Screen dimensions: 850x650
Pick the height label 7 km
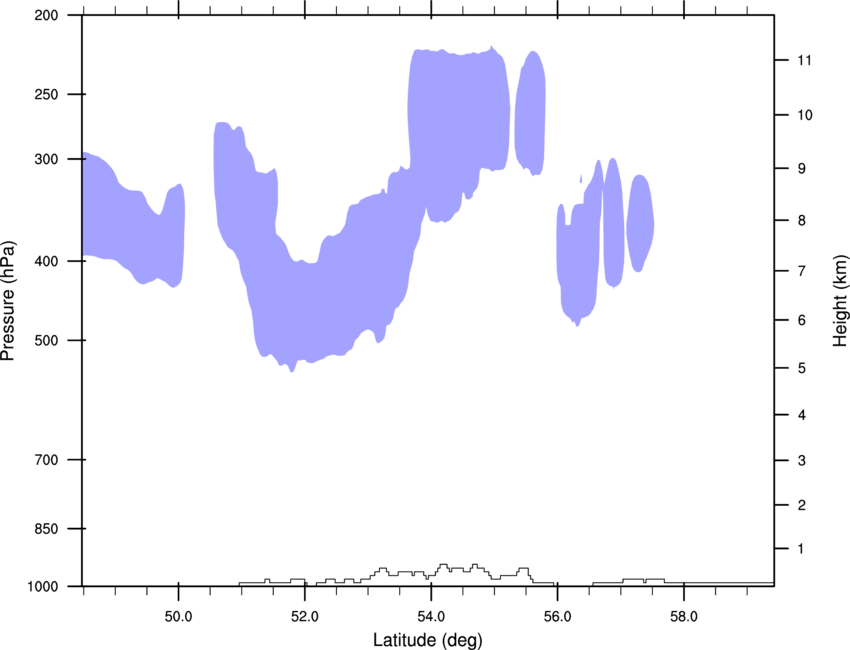[801, 271]
